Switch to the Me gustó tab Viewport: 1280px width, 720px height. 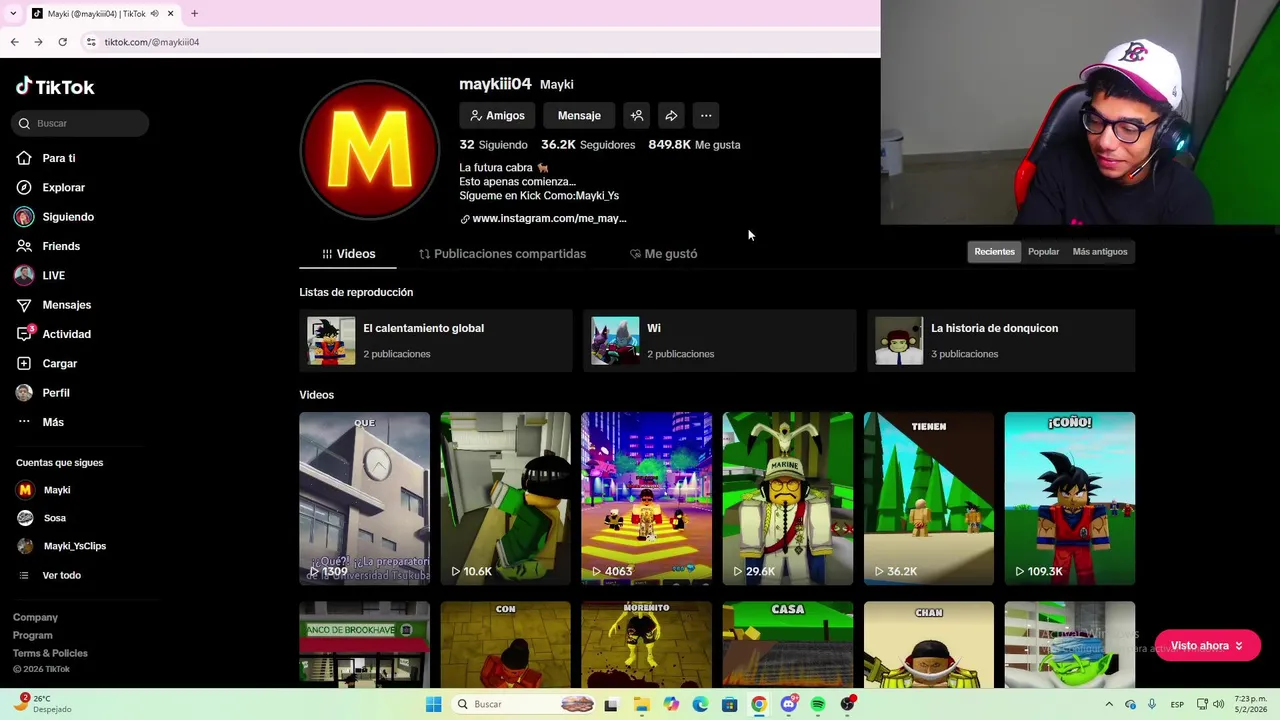tap(663, 254)
